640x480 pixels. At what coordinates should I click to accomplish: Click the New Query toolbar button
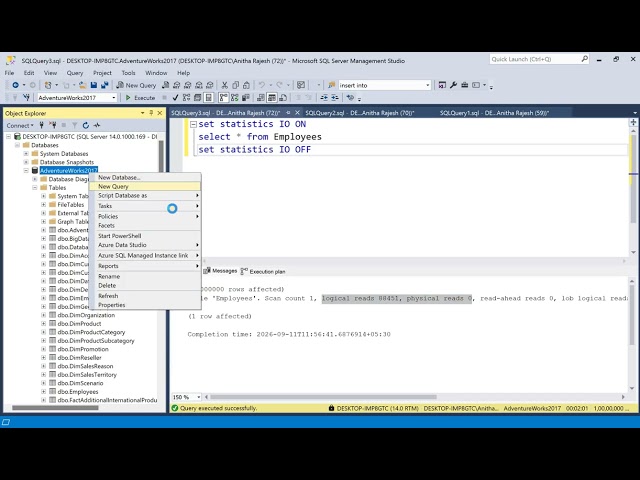[x=136, y=85]
